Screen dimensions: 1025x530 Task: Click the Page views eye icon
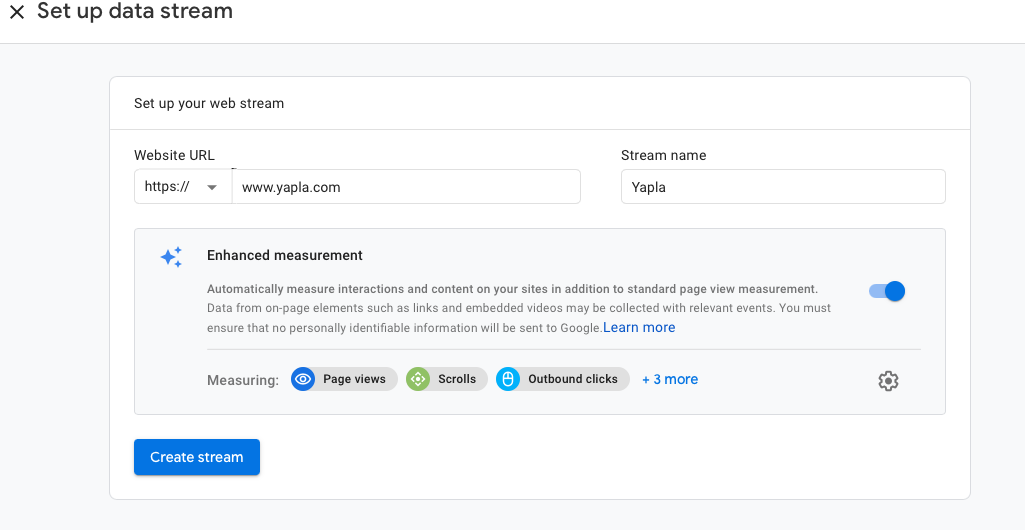[x=303, y=379]
